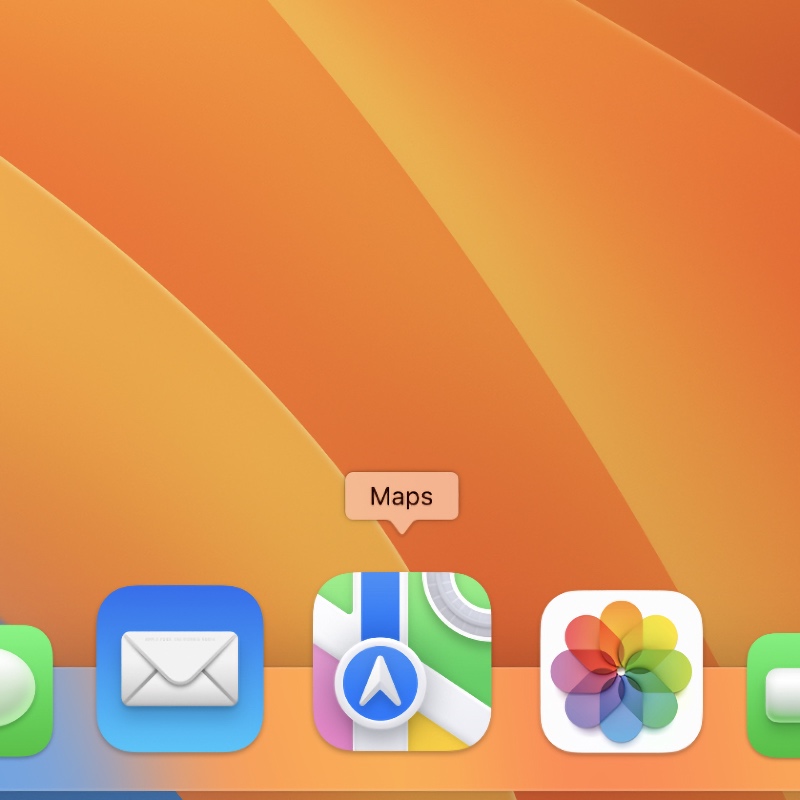Click the center of the Photos pinwheel
Image resolution: width=800 pixels, height=800 pixels.
pyautogui.click(x=621, y=671)
